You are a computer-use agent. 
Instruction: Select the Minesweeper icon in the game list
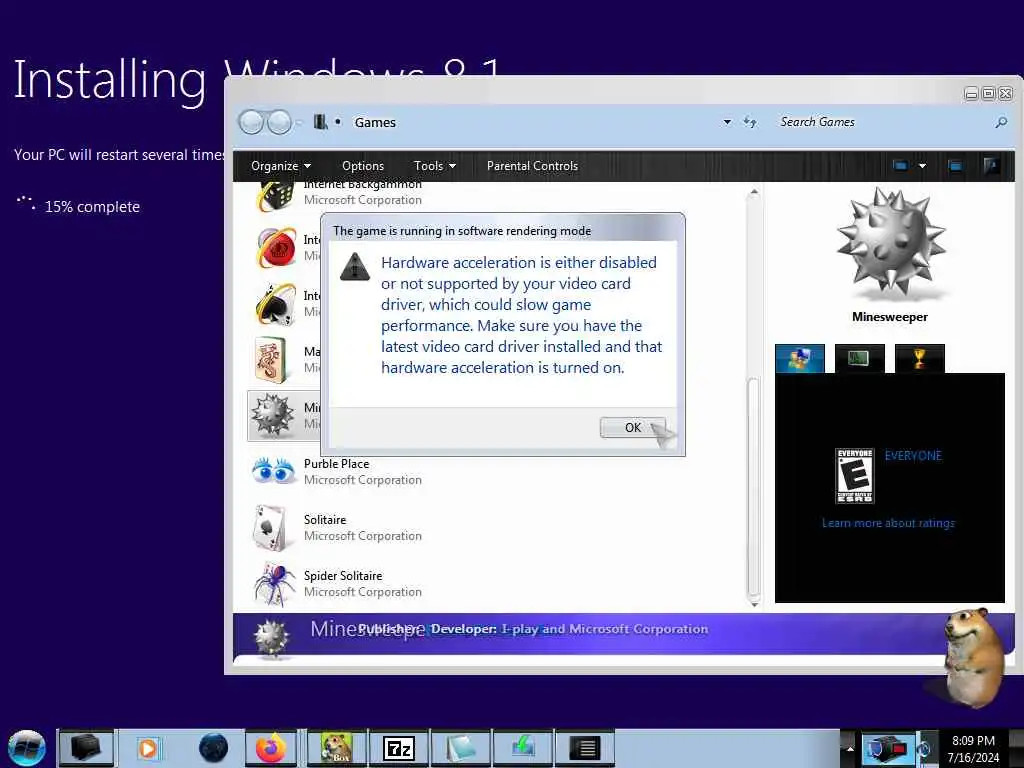pos(273,415)
